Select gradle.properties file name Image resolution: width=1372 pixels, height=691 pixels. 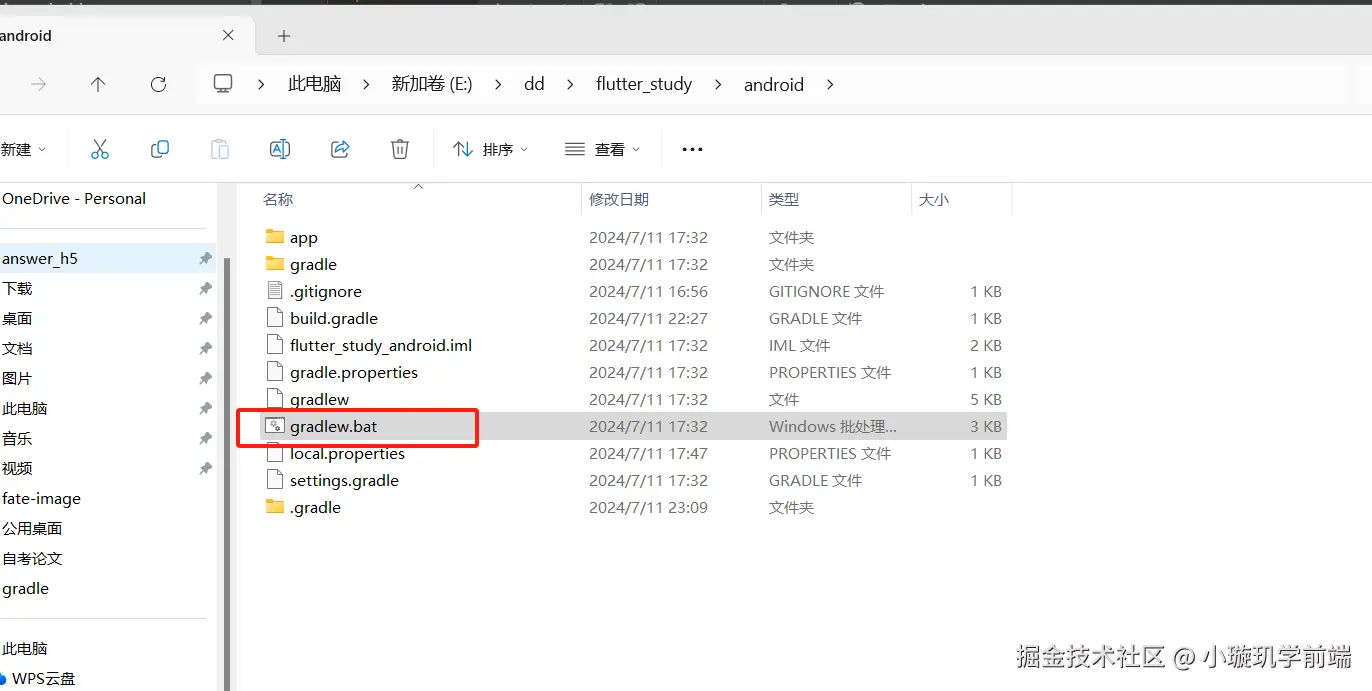coord(354,372)
